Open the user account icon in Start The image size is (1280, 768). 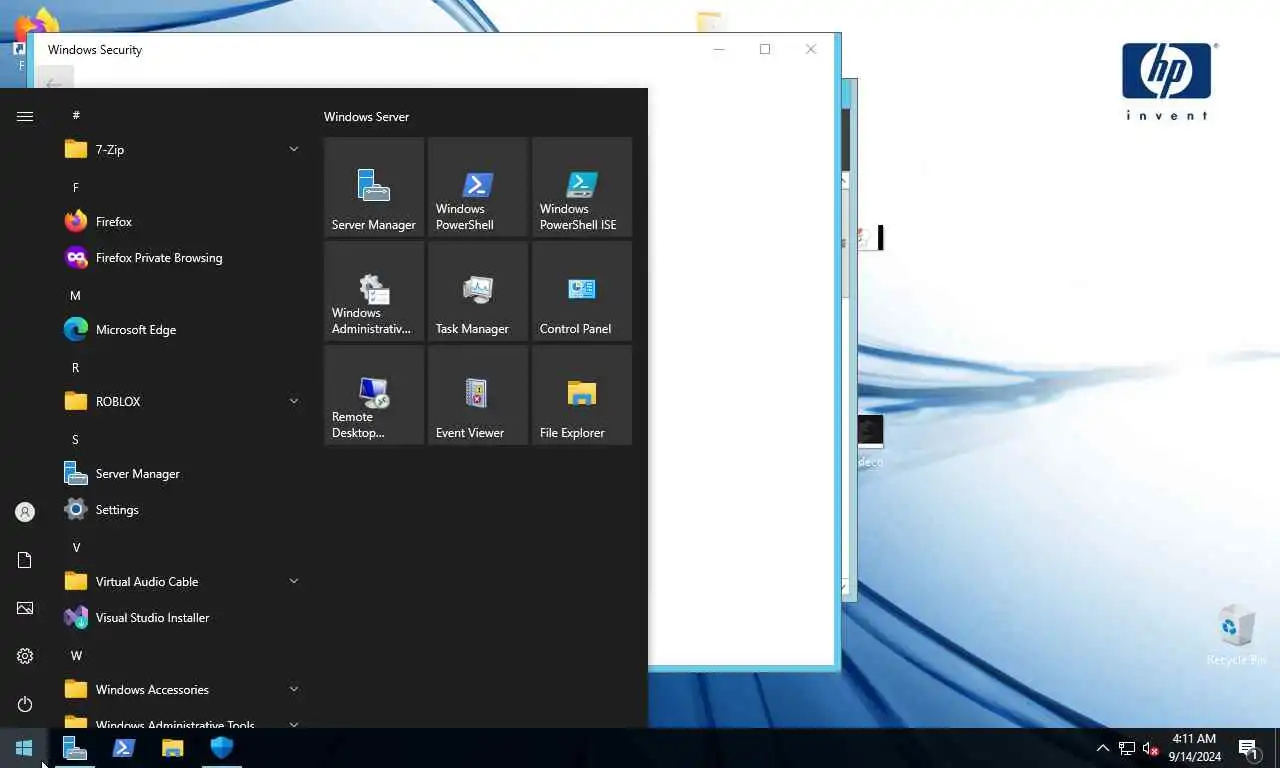coord(25,512)
